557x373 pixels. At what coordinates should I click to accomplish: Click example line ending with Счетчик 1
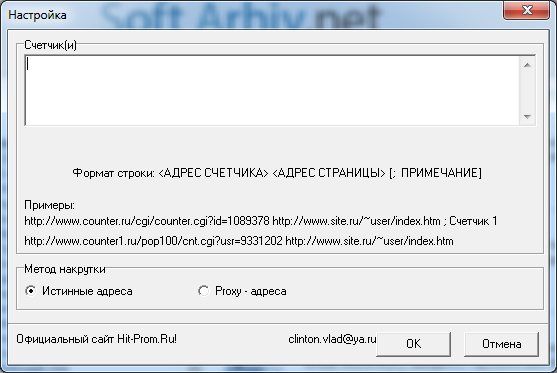pos(261,221)
